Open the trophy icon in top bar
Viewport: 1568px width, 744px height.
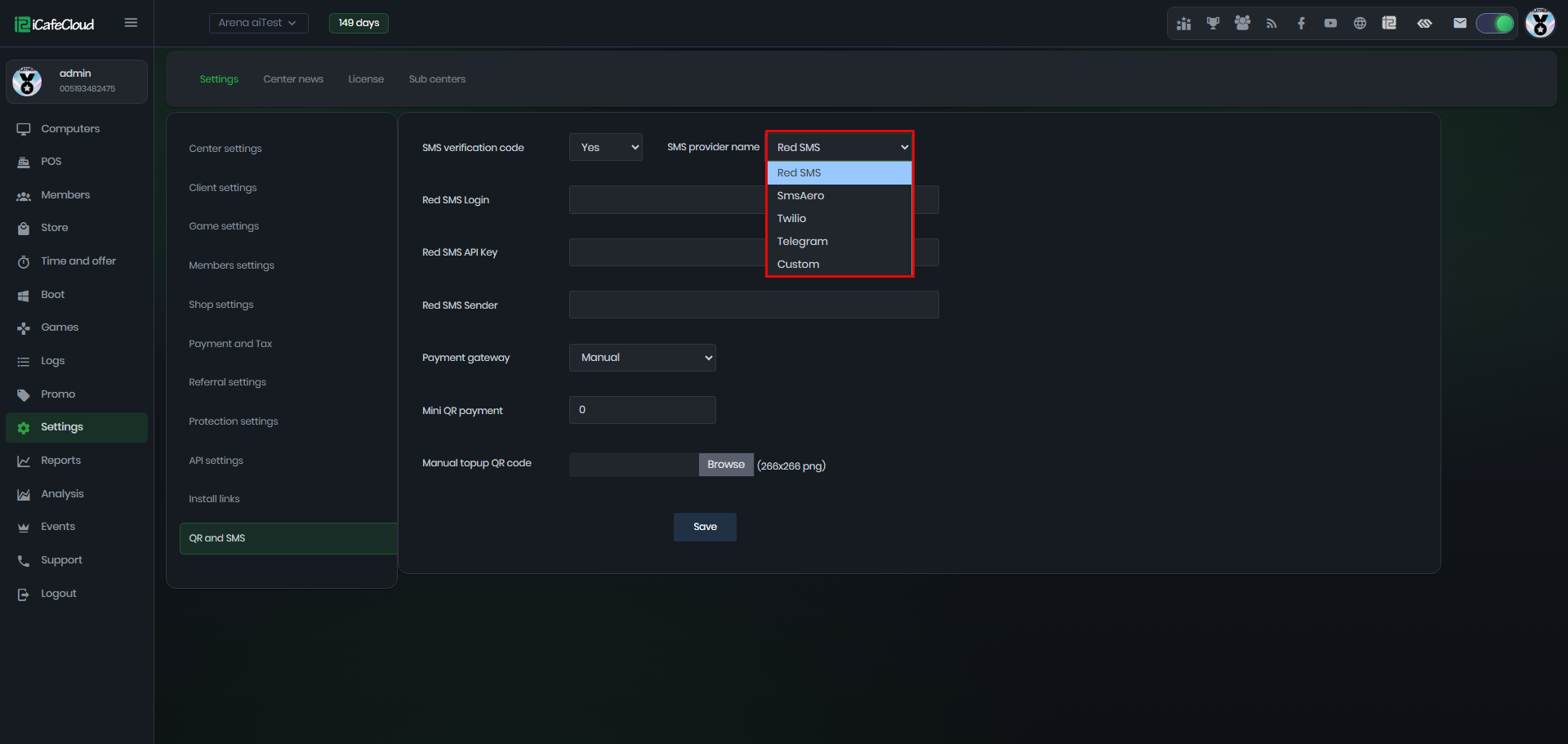coord(1213,24)
